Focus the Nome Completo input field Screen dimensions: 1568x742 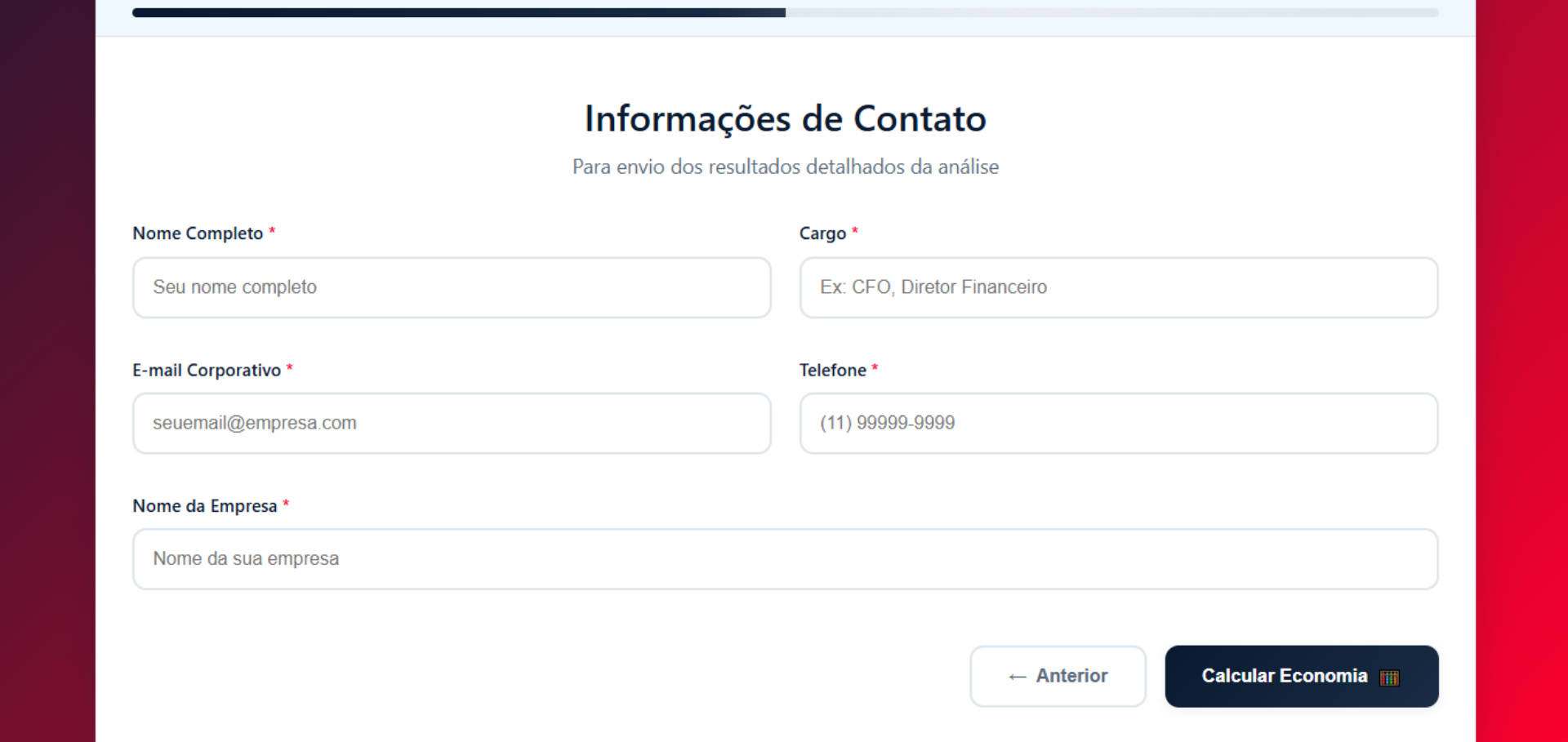(452, 287)
